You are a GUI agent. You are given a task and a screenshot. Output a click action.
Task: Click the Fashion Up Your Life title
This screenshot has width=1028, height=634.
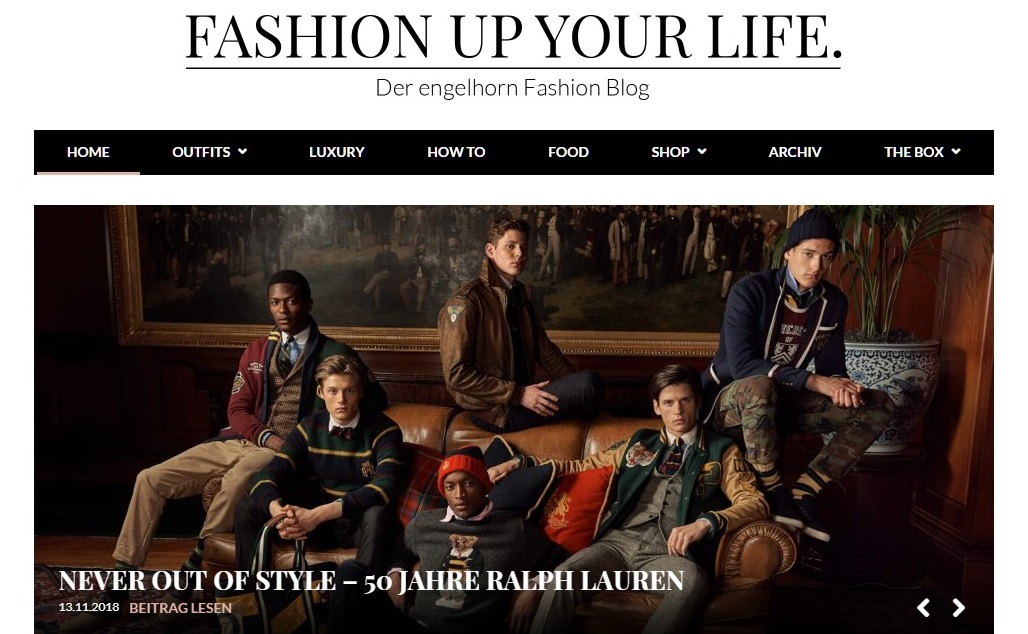tap(513, 36)
